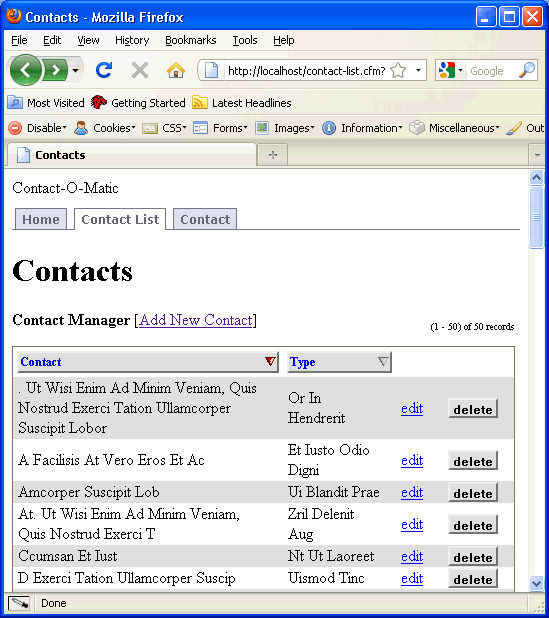Open a new tab with plus button

pyautogui.click(x=273, y=155)
